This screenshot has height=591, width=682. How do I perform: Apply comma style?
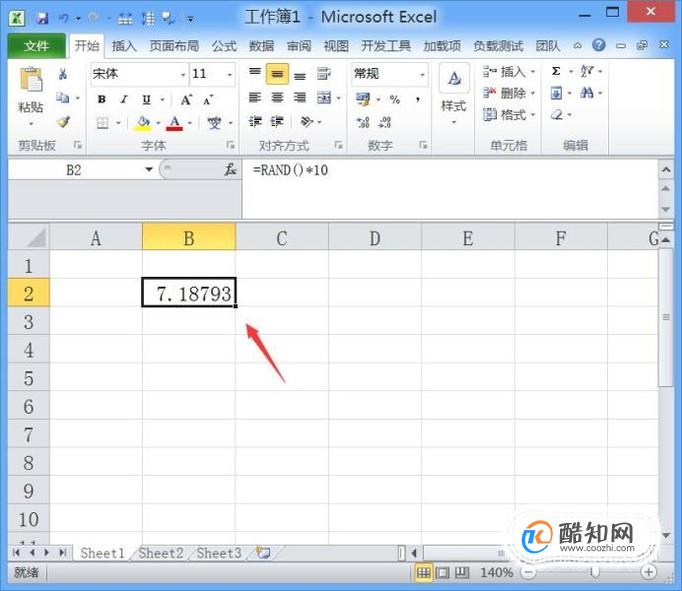click(418, 100)
